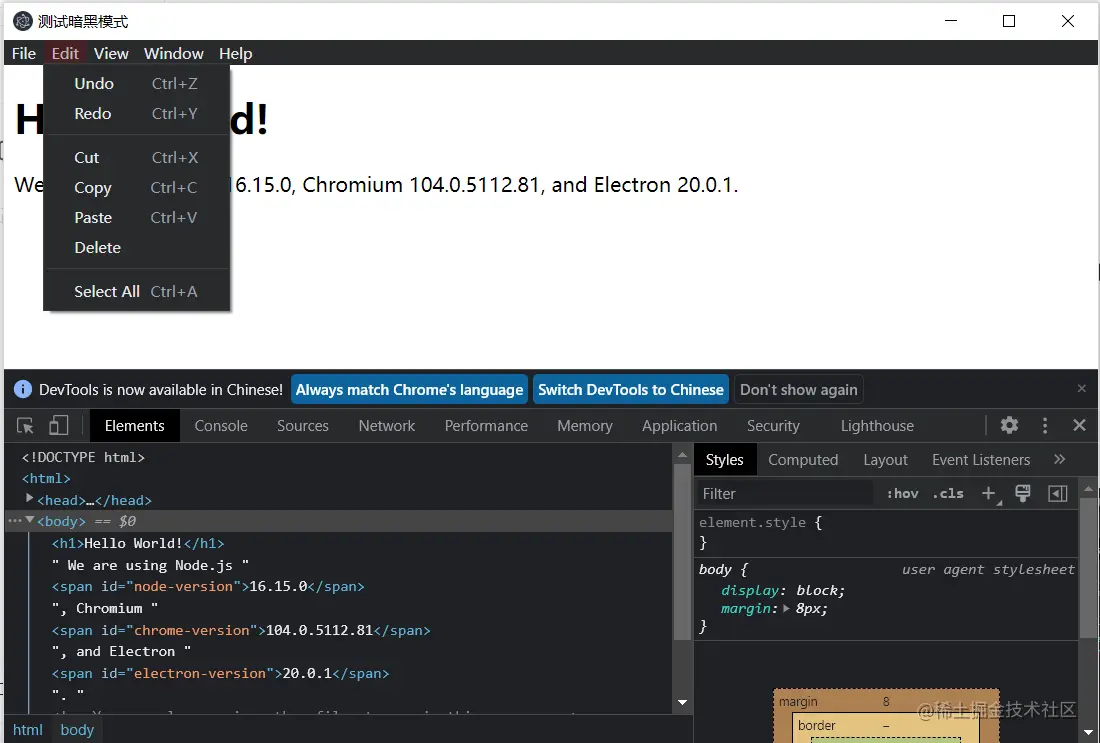Toggle :hov element state button
The width and height of the screenshot is (1100, 743).
(x=902, y=494)
